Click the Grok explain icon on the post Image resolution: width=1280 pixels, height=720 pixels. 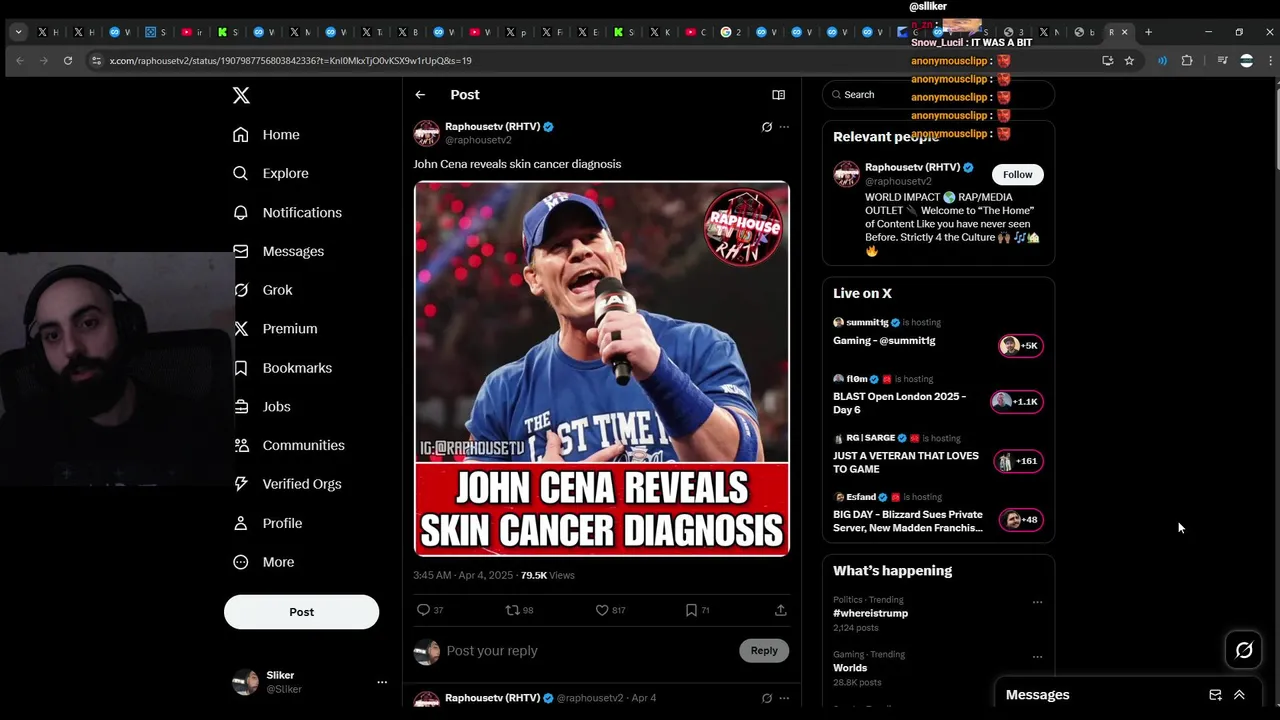coord(766,127)
